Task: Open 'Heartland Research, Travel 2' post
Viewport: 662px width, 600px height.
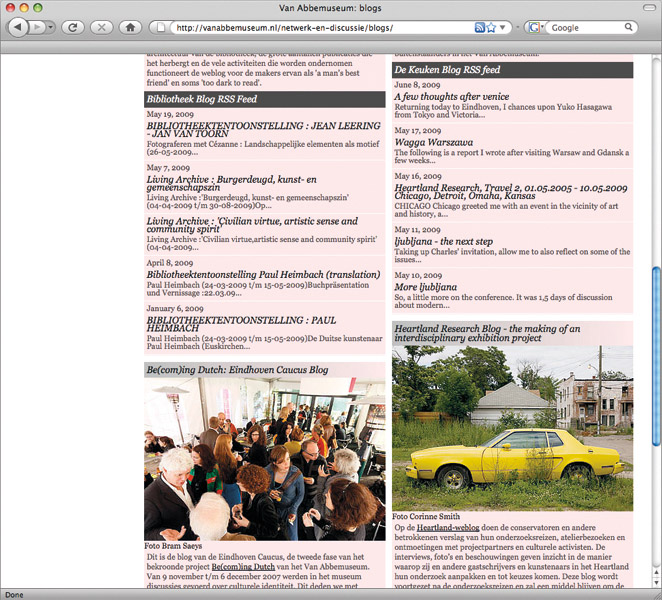Action: click(x=511, y=192)
